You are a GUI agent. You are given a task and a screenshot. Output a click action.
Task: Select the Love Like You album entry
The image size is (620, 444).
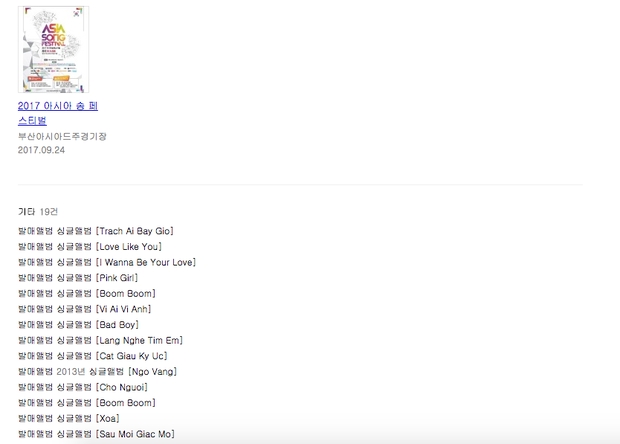[x=90, y=247]
